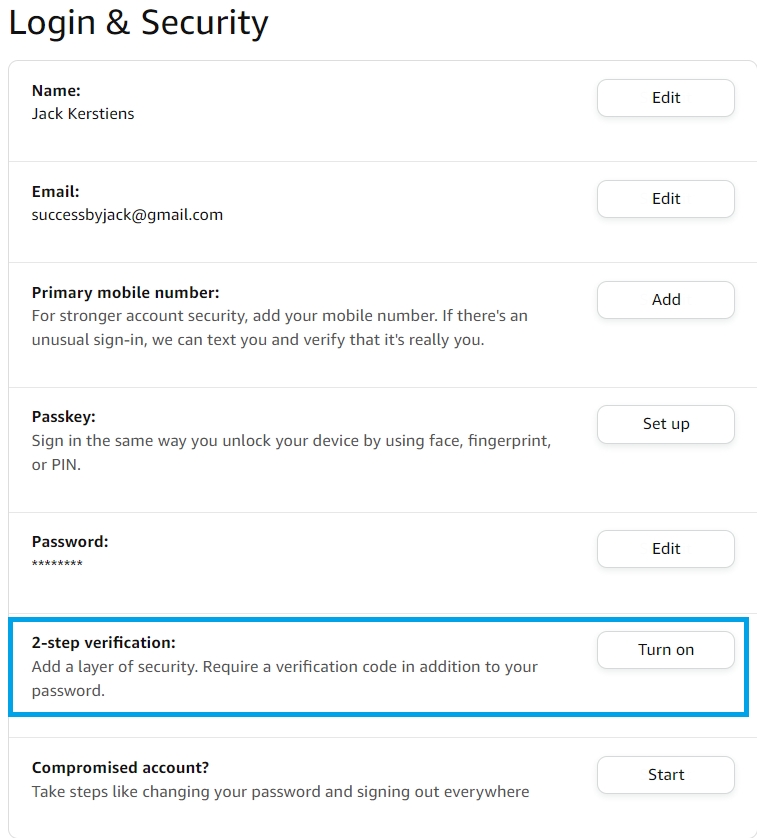This screenshot has height=838, width=757.
Task: Click Edit button next to Name
Action: point(665,98)
